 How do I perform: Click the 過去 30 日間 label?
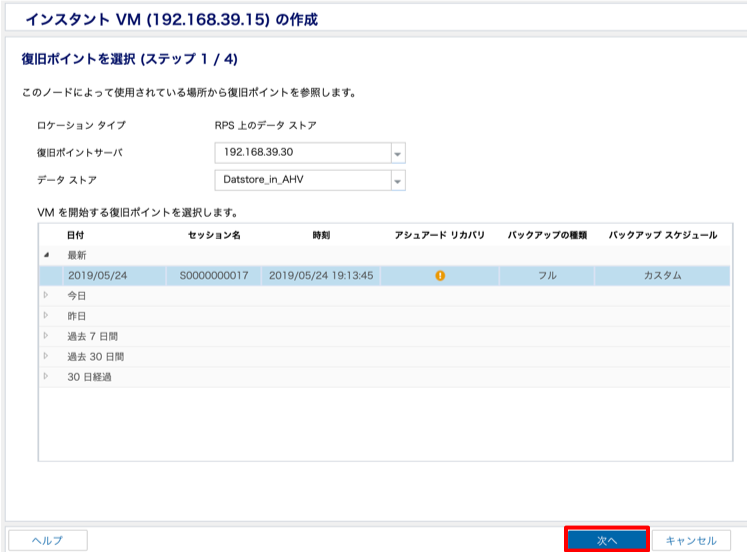click(x=96, y=357)
